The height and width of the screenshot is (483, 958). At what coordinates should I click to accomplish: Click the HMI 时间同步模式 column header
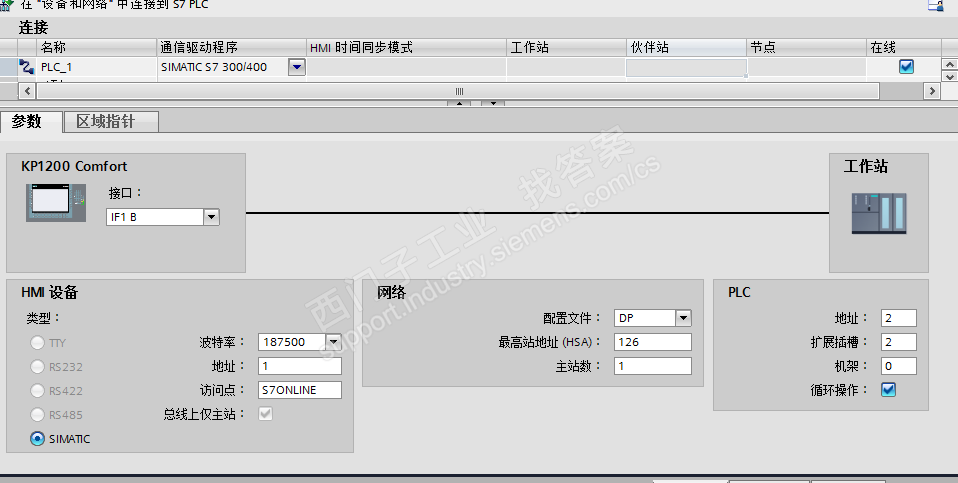click(x=406, y=47)
